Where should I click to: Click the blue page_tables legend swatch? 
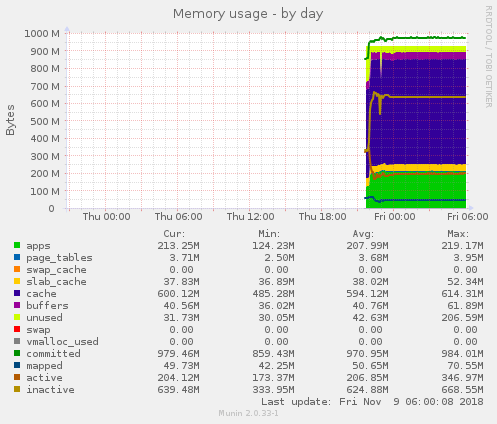pyautogui.click(x=17, y=257)
